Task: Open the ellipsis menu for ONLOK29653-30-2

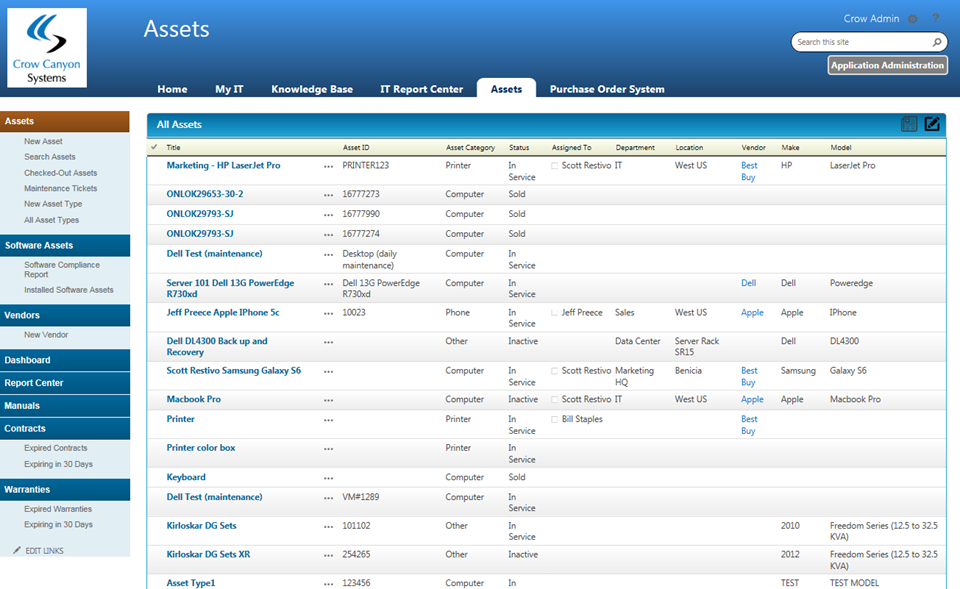Action: coord(329,195)
